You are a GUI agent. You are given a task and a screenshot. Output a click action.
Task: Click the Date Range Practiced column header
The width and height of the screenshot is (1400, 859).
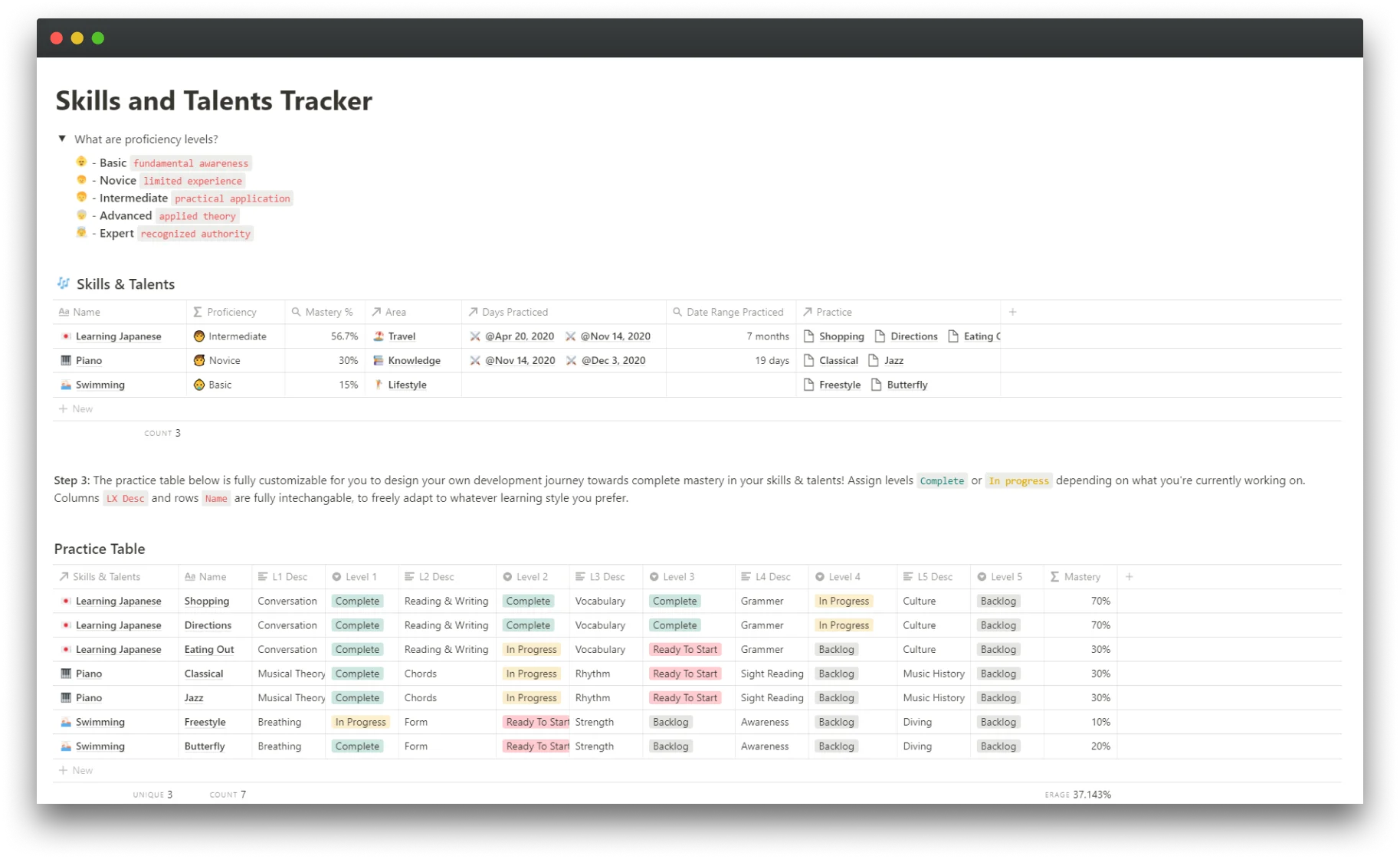730,312
